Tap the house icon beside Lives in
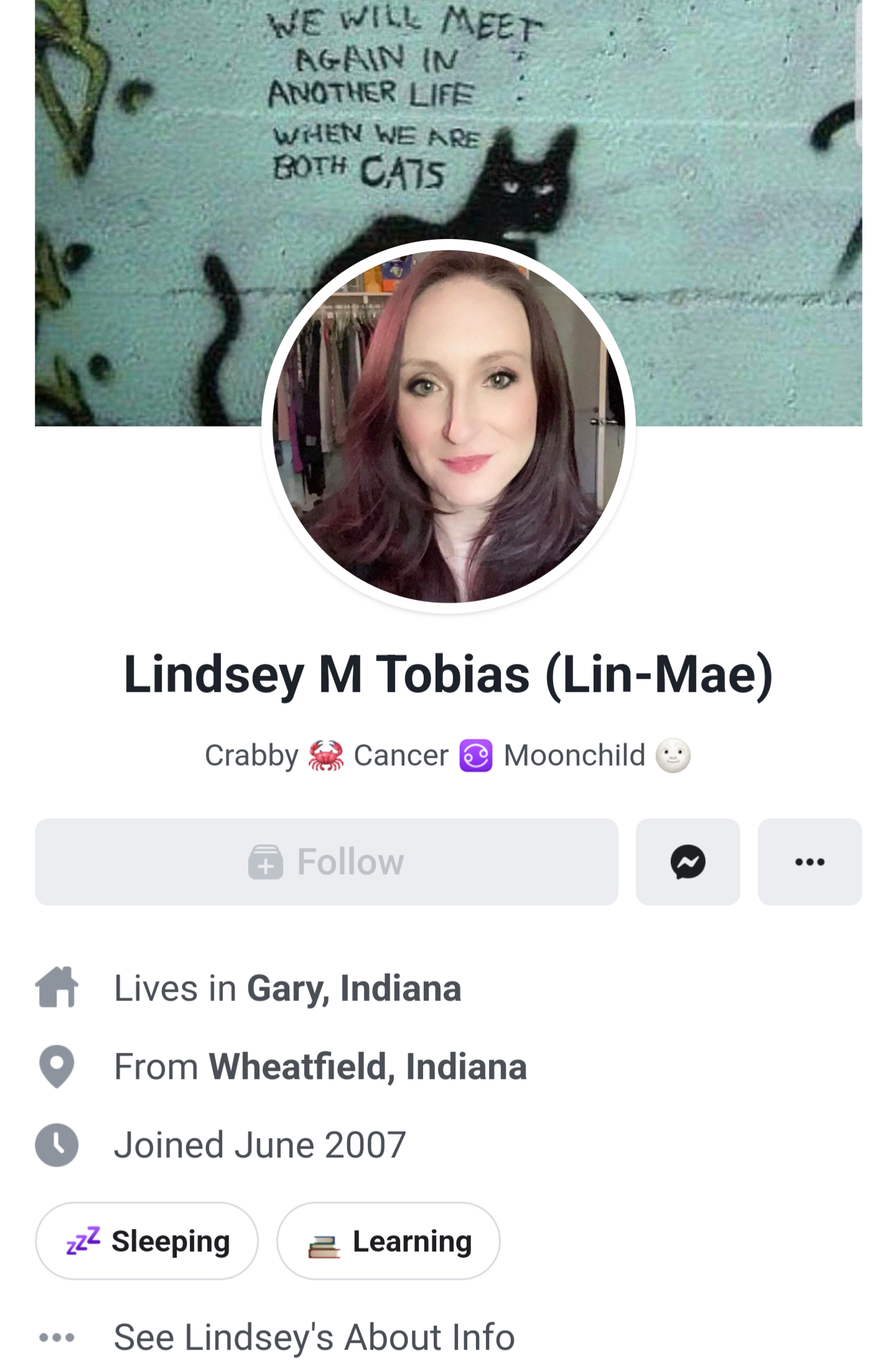The height and width of the screenshot is (1369, 896). tap(57, 987)
